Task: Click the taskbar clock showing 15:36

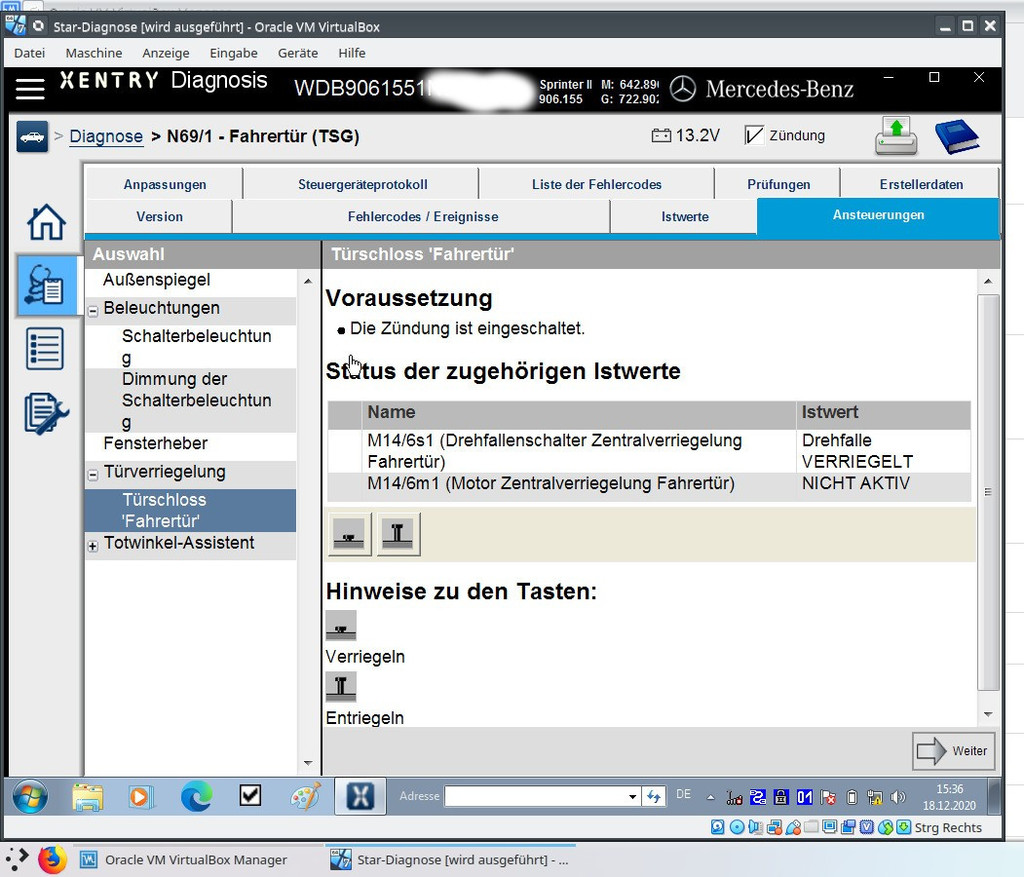Action: coord(949,797)
